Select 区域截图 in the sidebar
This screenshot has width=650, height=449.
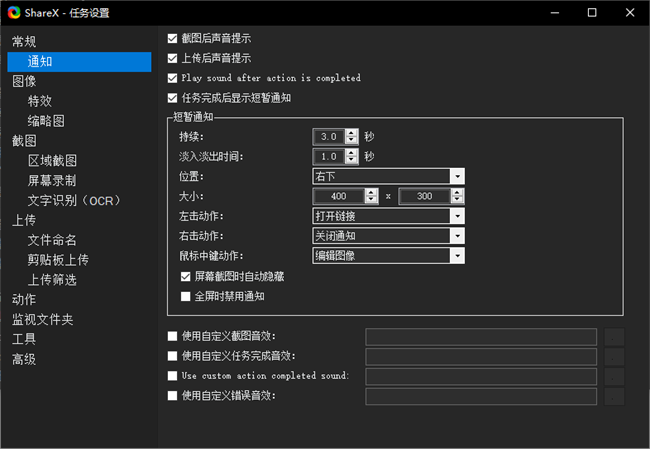point(52,161)
